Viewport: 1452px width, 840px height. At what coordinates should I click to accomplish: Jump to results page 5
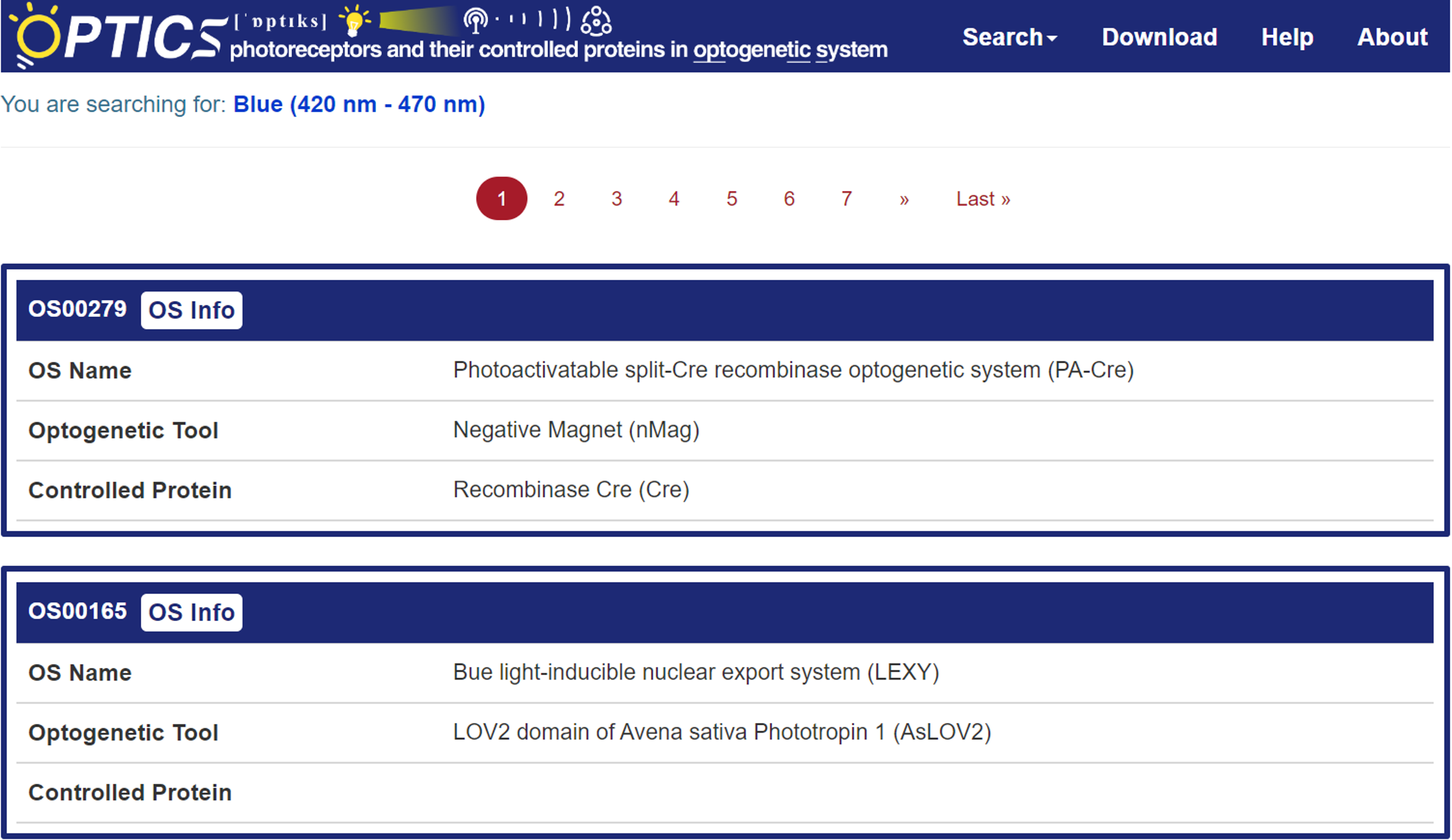[731, 199]
